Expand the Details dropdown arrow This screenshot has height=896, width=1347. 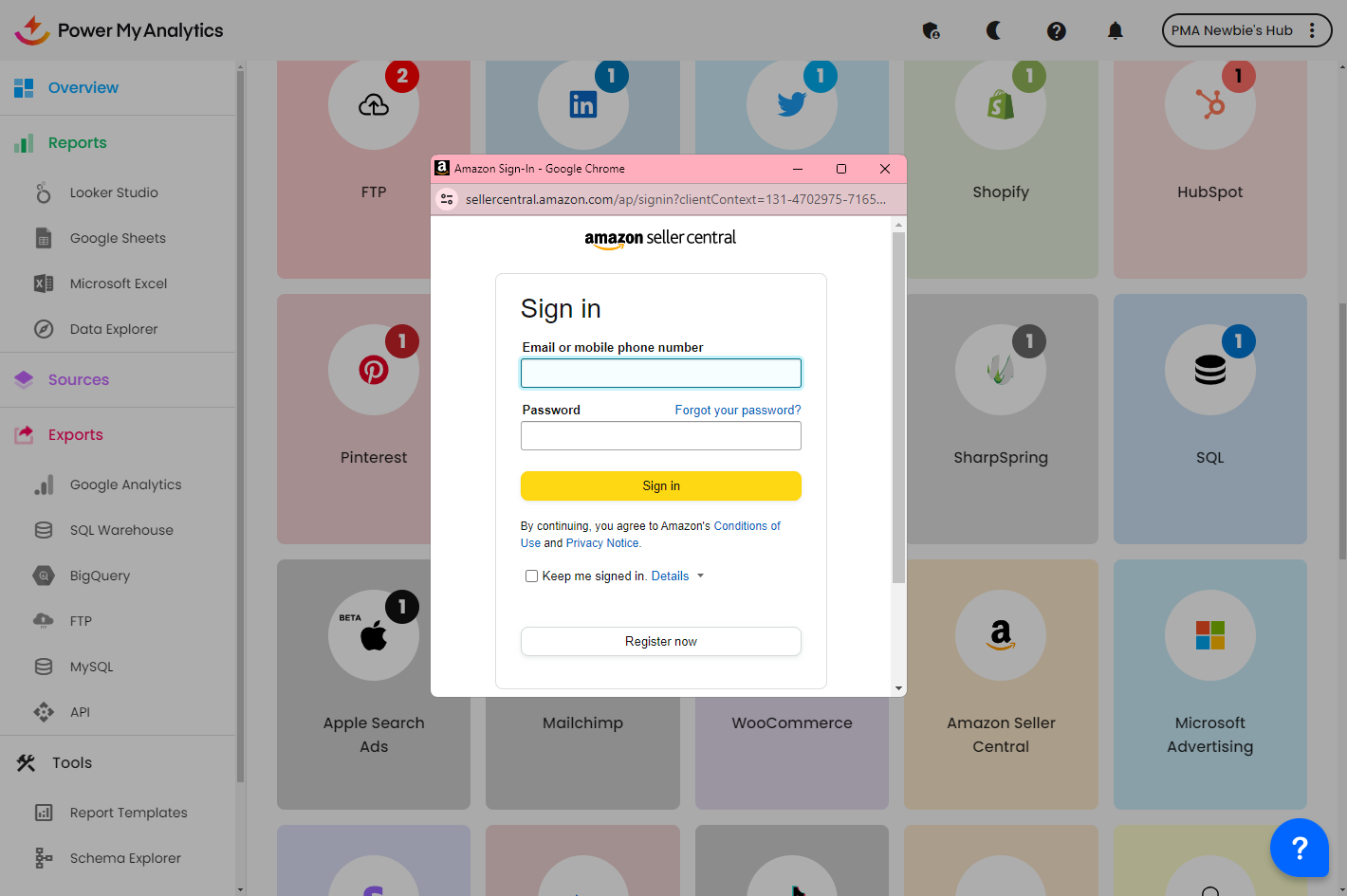tap(700, 576)
